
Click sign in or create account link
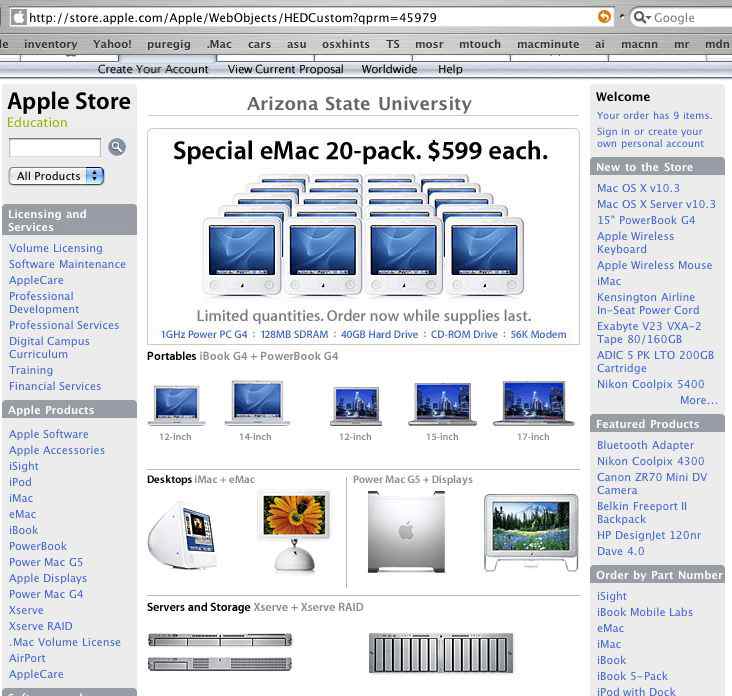[650, 137]
